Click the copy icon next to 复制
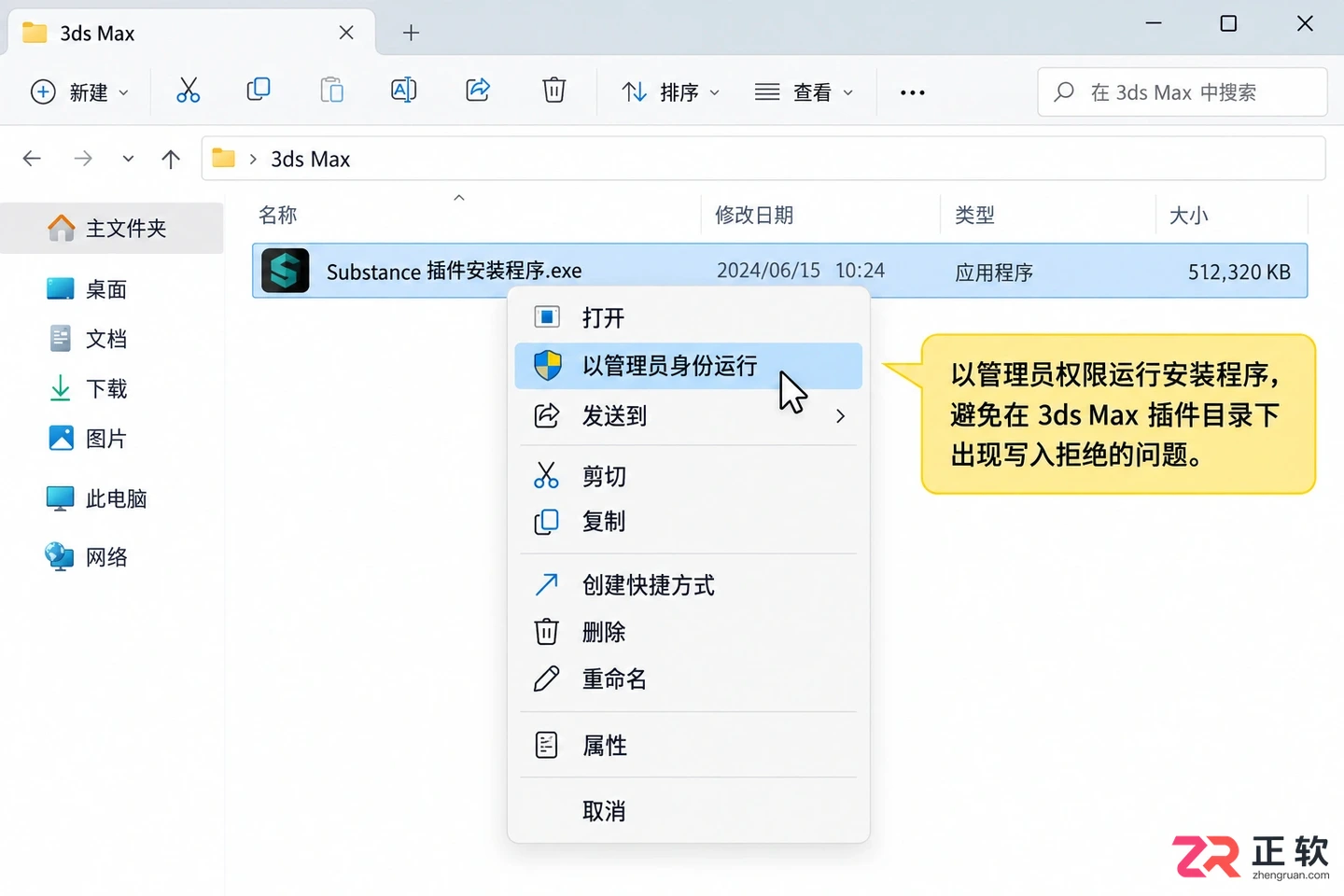The width and height of the screenshot is (1344, 896). pos(546,521)
